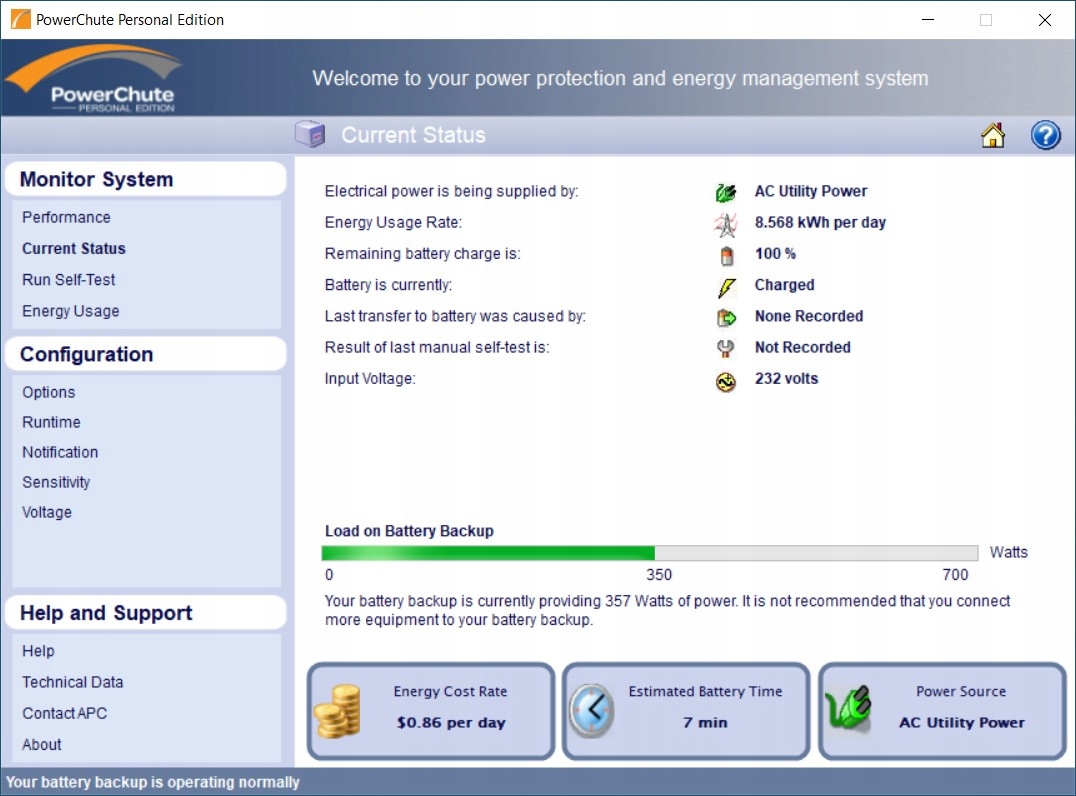Image resolution: width=1076 pixels, height=796 pixels.
Task: Click the battery charge icon
Action: click(x=726, y=255)
